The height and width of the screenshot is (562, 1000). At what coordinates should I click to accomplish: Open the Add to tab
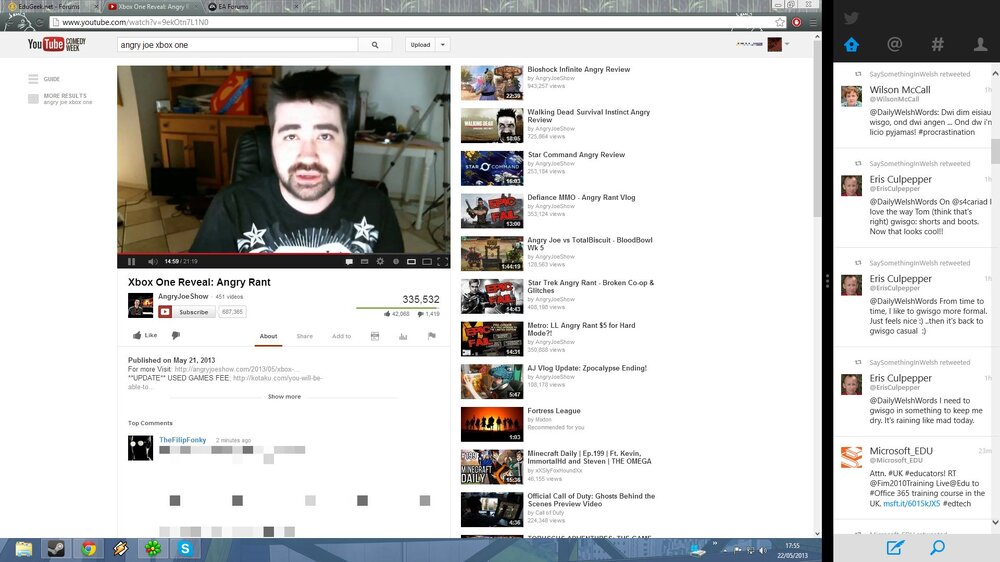(x=341, y=336)
